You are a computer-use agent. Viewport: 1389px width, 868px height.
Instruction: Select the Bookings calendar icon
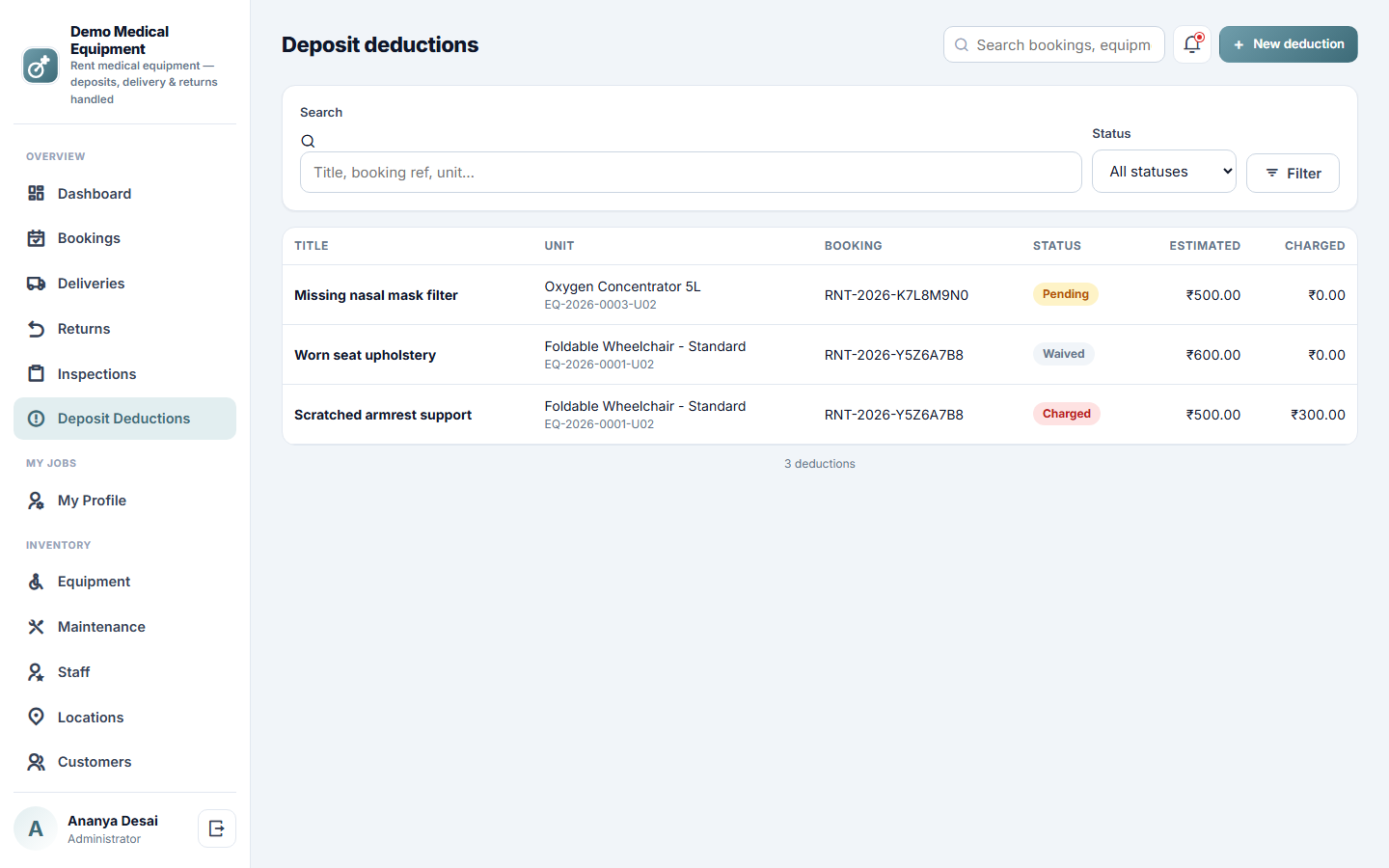coord(36,238)
